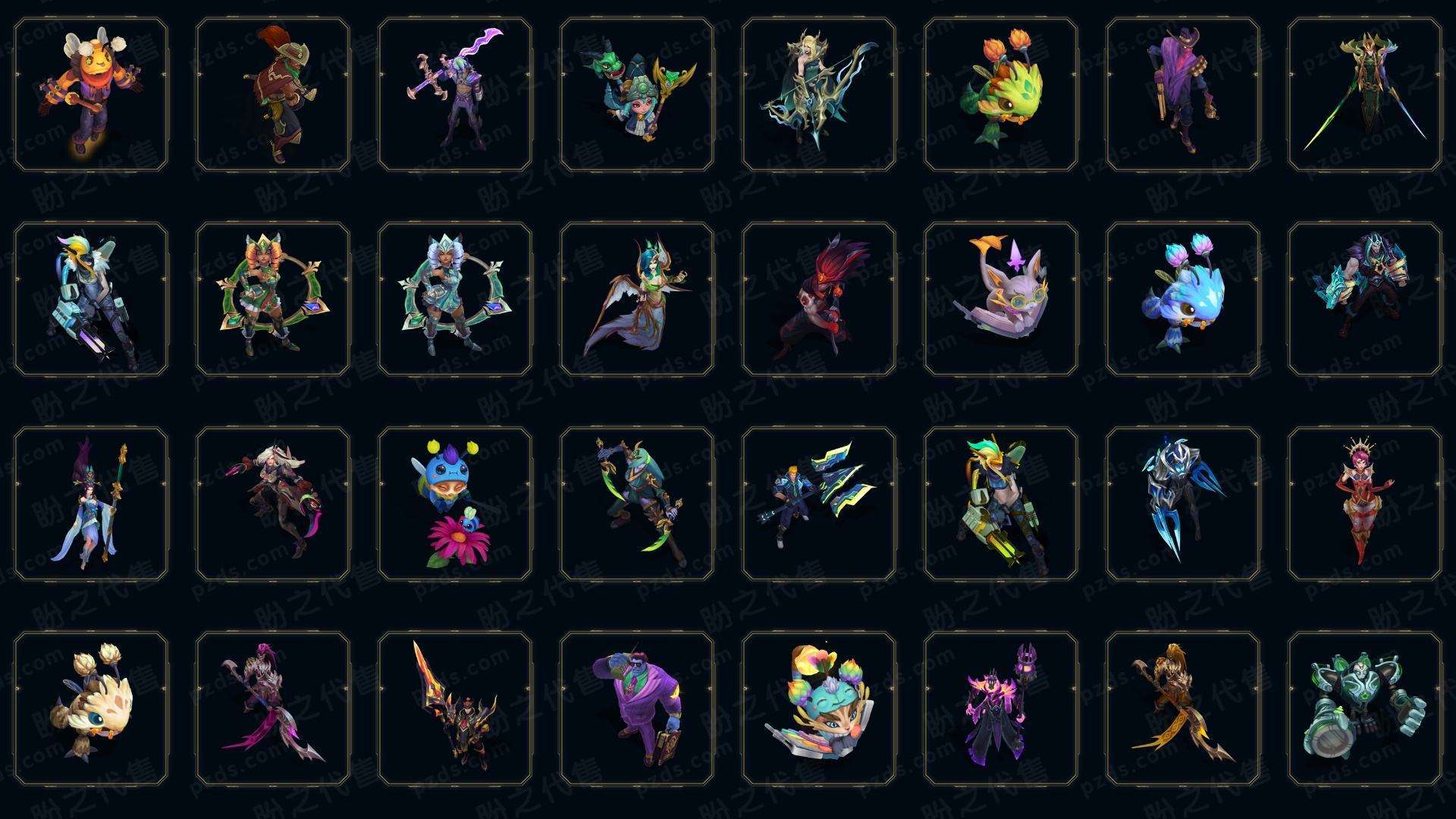Viewport: 1456px width, 819px height.
Task: Choose the swordsman with glowing purple blade
Action: (x=455, y=95)
